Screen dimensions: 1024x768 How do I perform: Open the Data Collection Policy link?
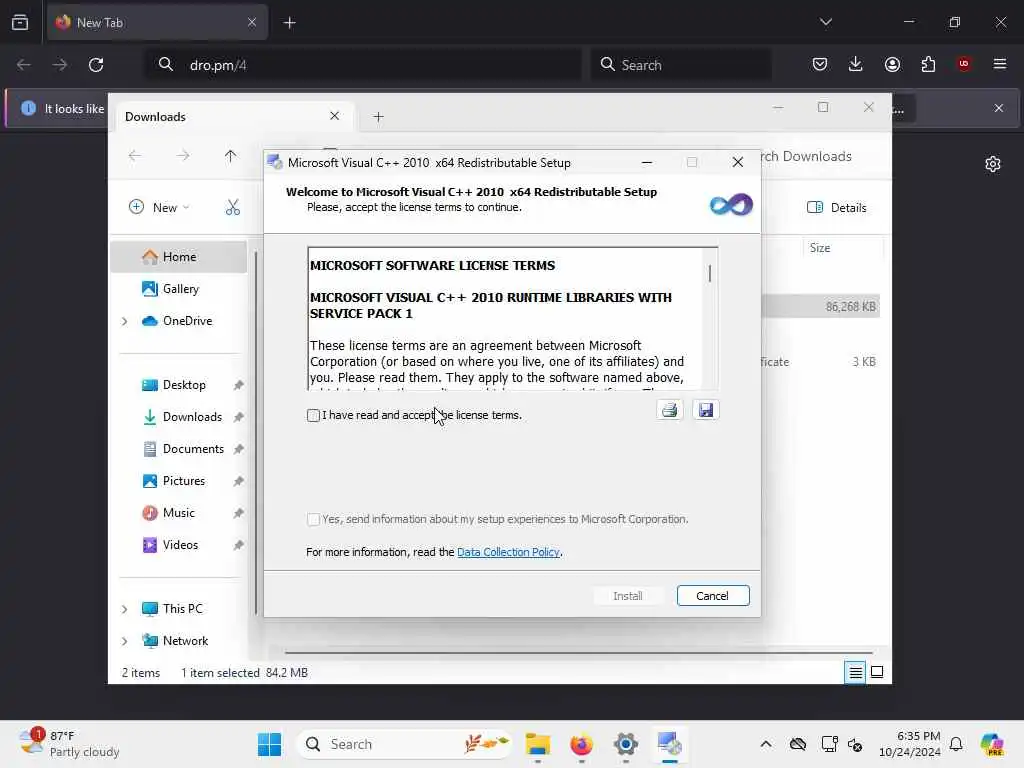point(508,552)
